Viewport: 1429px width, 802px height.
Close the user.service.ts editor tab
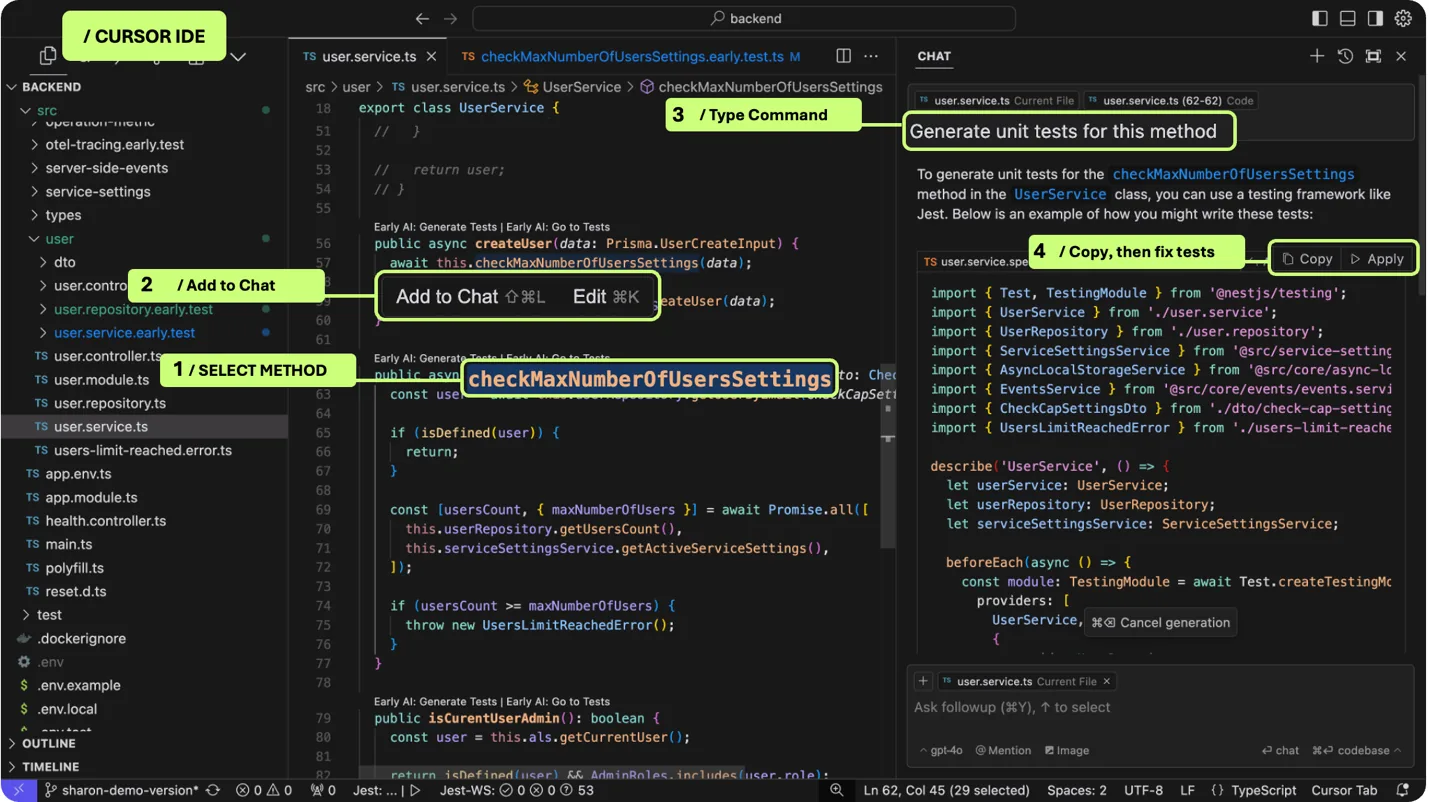point(431,57)
